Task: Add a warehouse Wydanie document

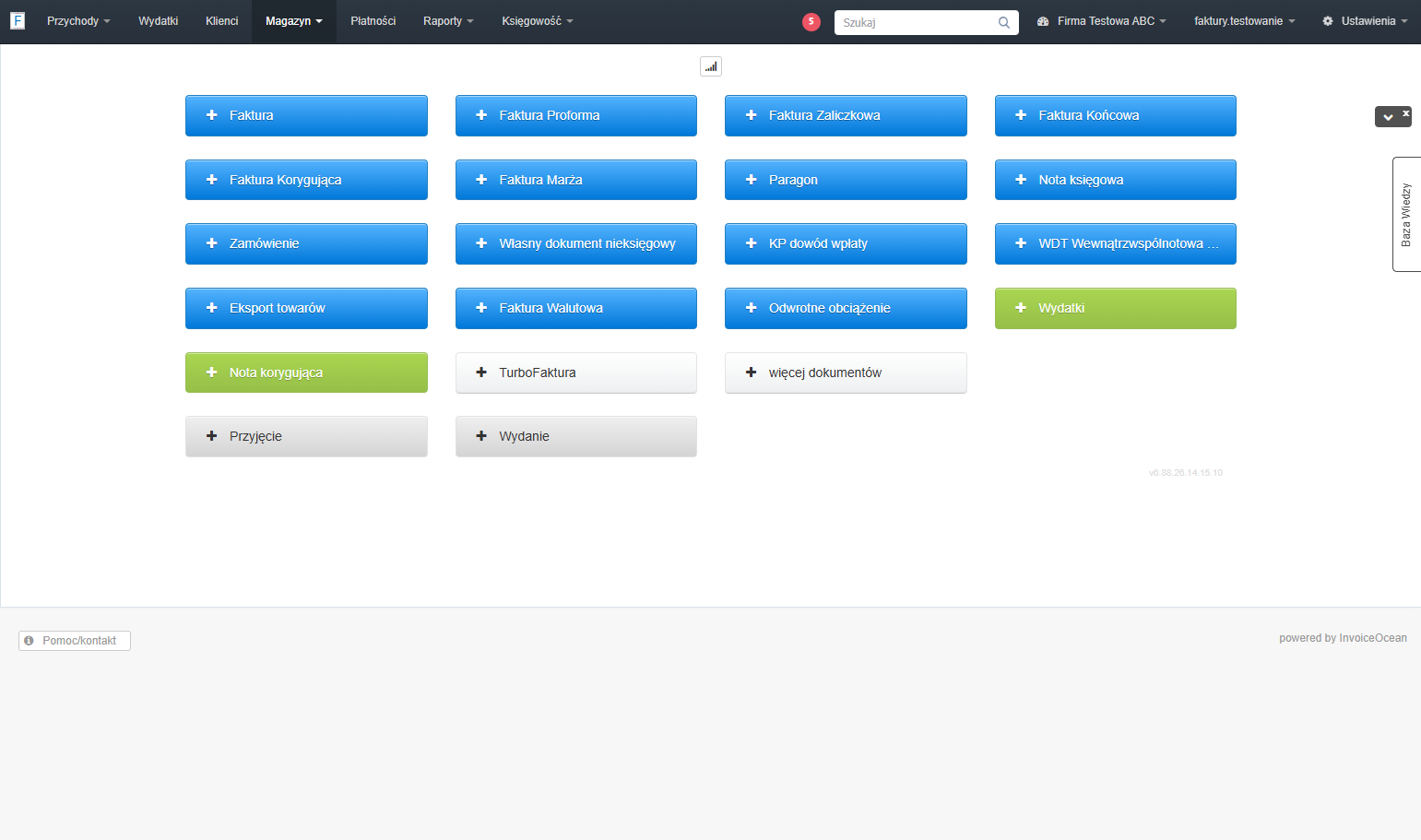Action: 576,436
